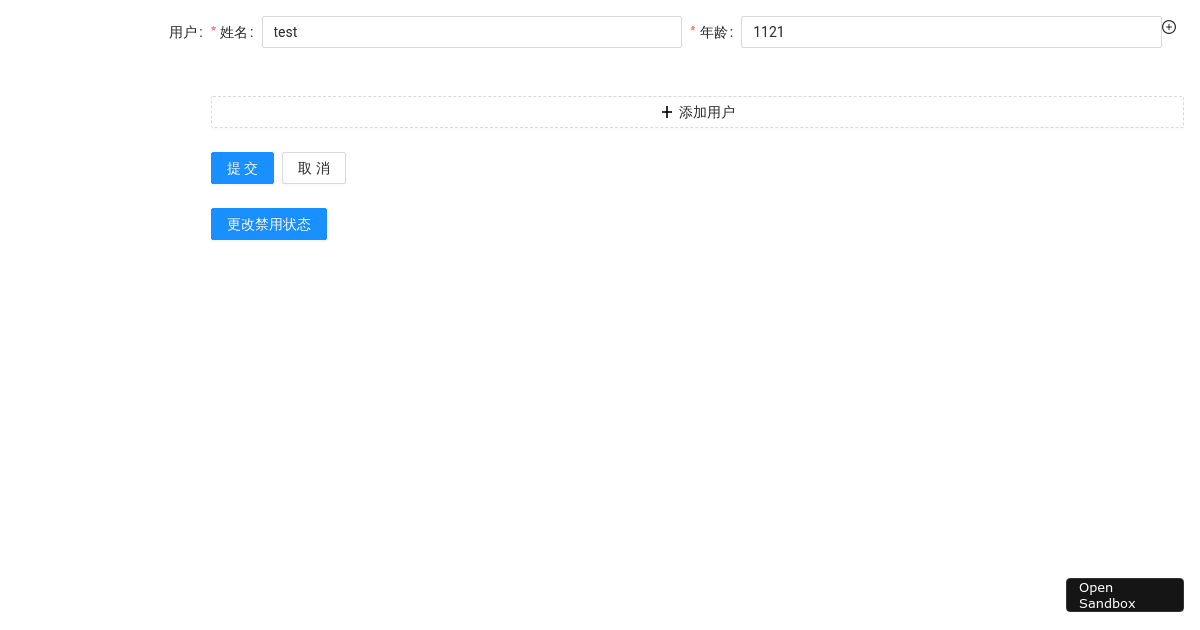The height and width of the screenshot is (630, 1200).
Task: Submit the form using the 提交 button
Action: [242, 168]
